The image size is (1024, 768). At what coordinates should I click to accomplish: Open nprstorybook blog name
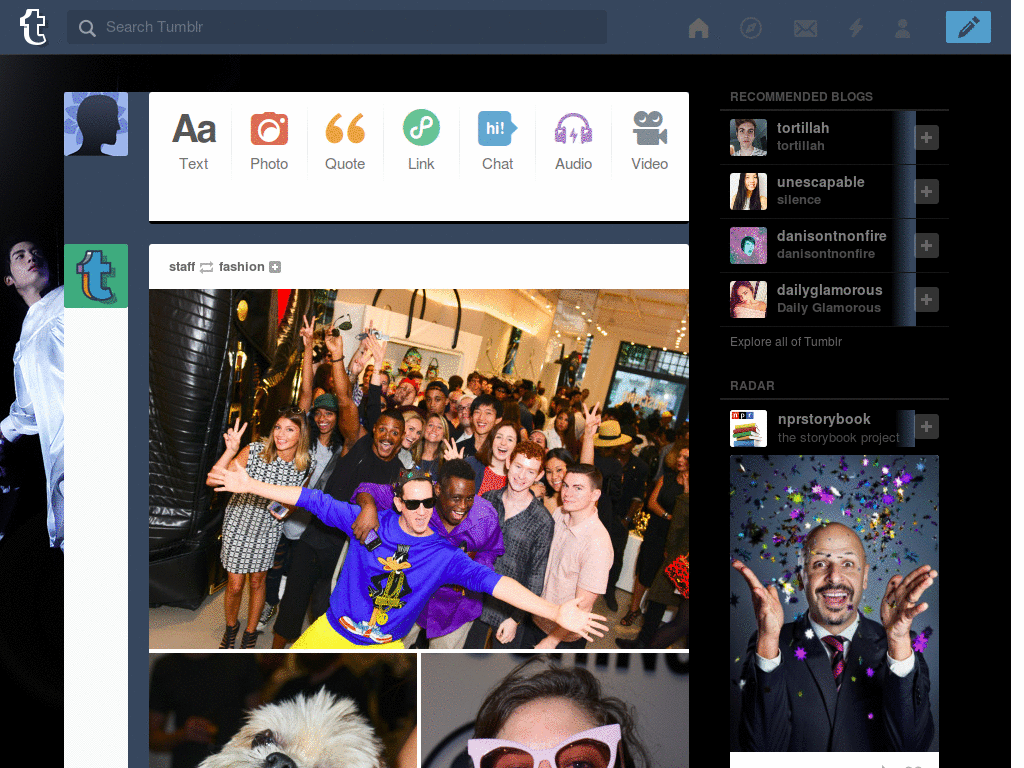pos(824,419)
